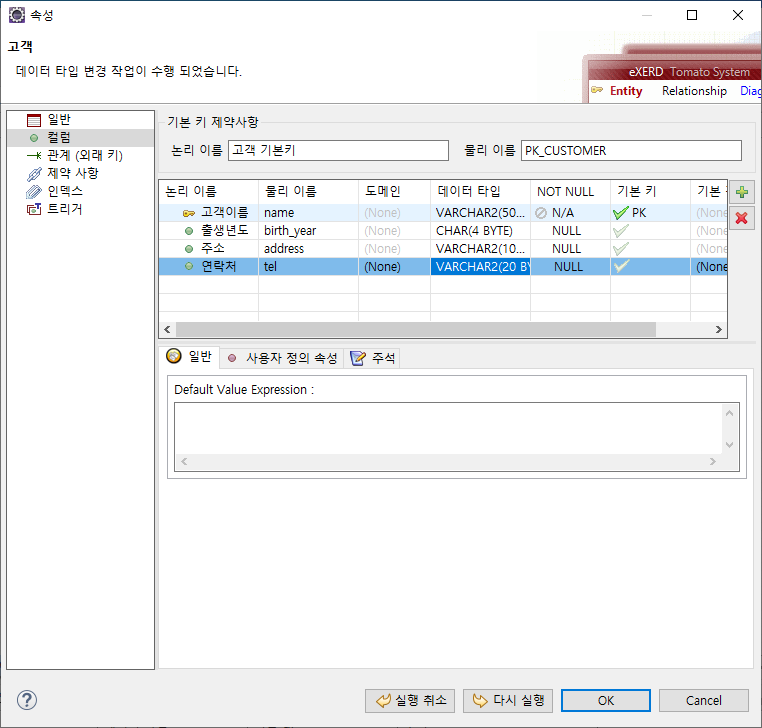Click the 기본 키 column header

click(x=650, y=191)
